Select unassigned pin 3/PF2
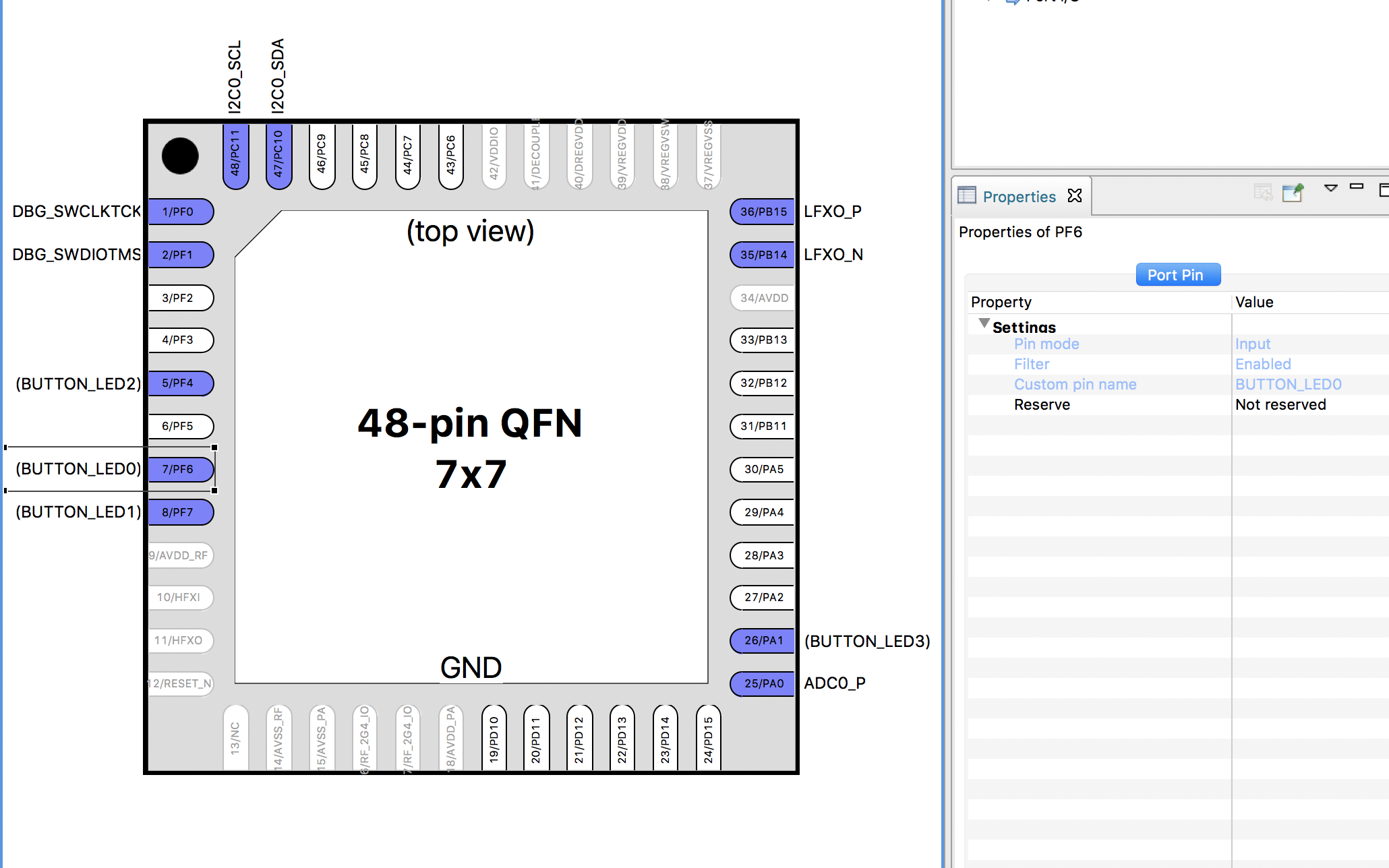This screenshot has width=1389, height=868. pyautogui.click(x=179, y=298)
